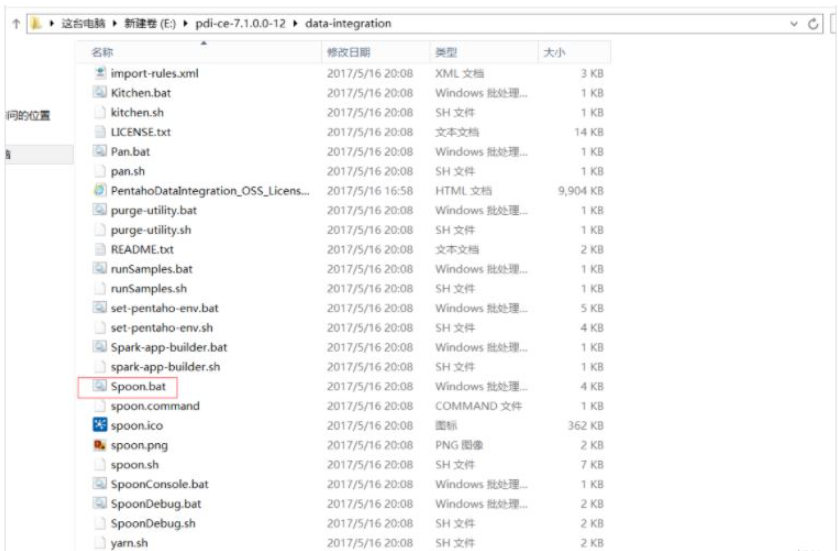Click the 2017/5/16 16:58 date cell
The image size is (838, 551).
coord(370,191)
